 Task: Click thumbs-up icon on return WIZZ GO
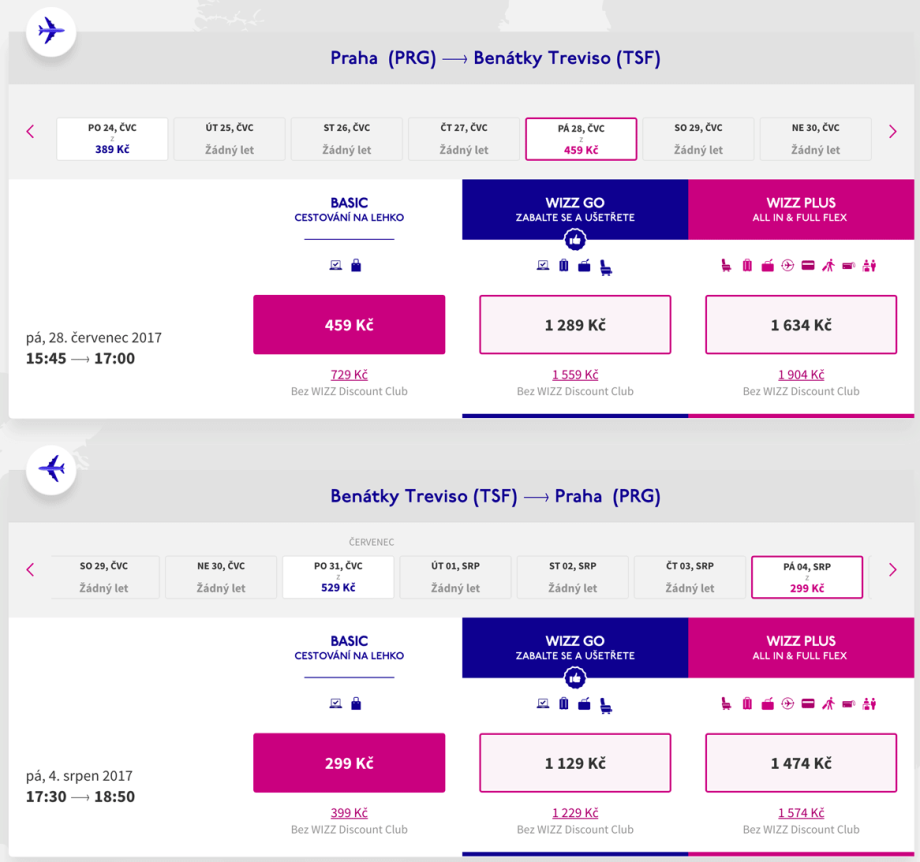tap(575, 678)
